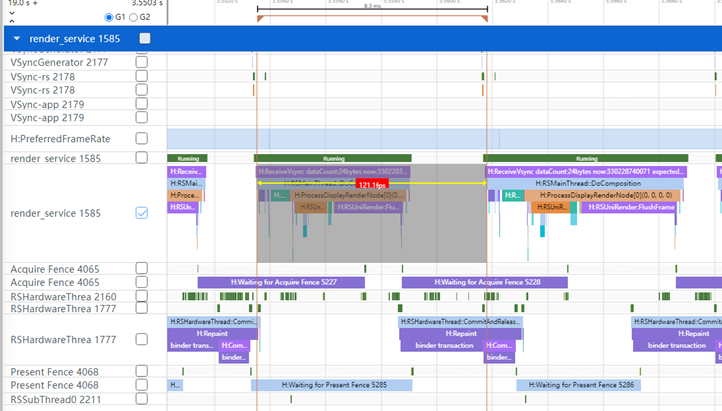The image size is (722, 411).
Task: Check the RSSubThread0 2211 row checkbox
Action: point(141,400)
